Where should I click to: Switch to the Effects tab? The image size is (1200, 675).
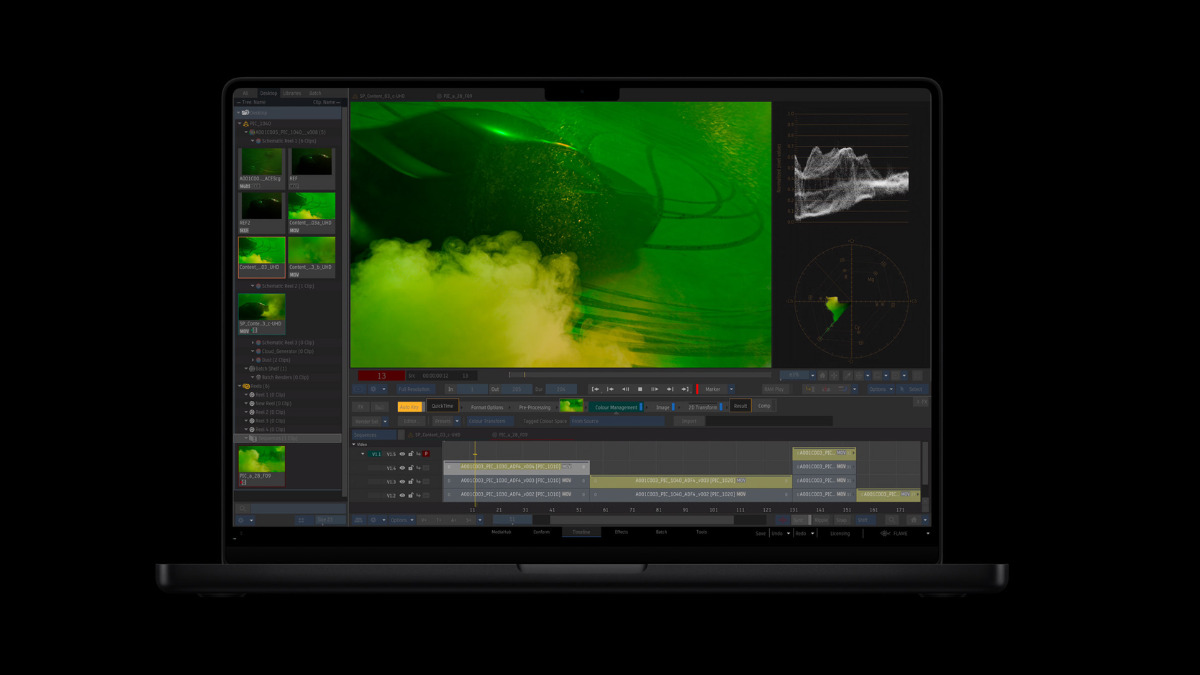click(x=621, y=532)
